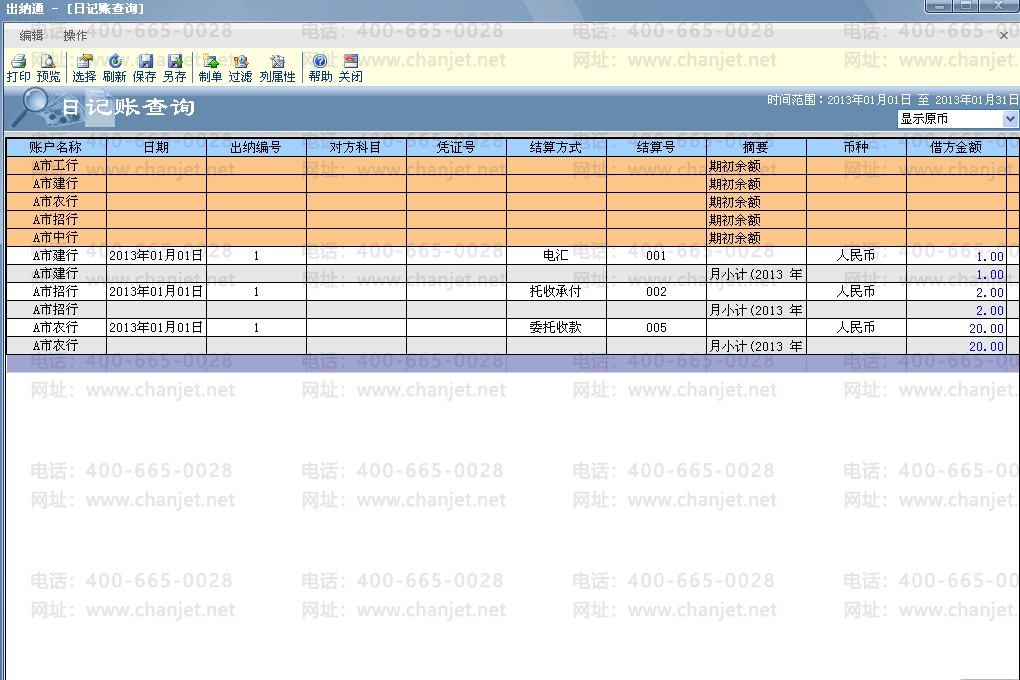The height and width of the screenshot is (680, 1020).
Task: Select the 电汇 settlement row cell
Action: coord(556,255)
